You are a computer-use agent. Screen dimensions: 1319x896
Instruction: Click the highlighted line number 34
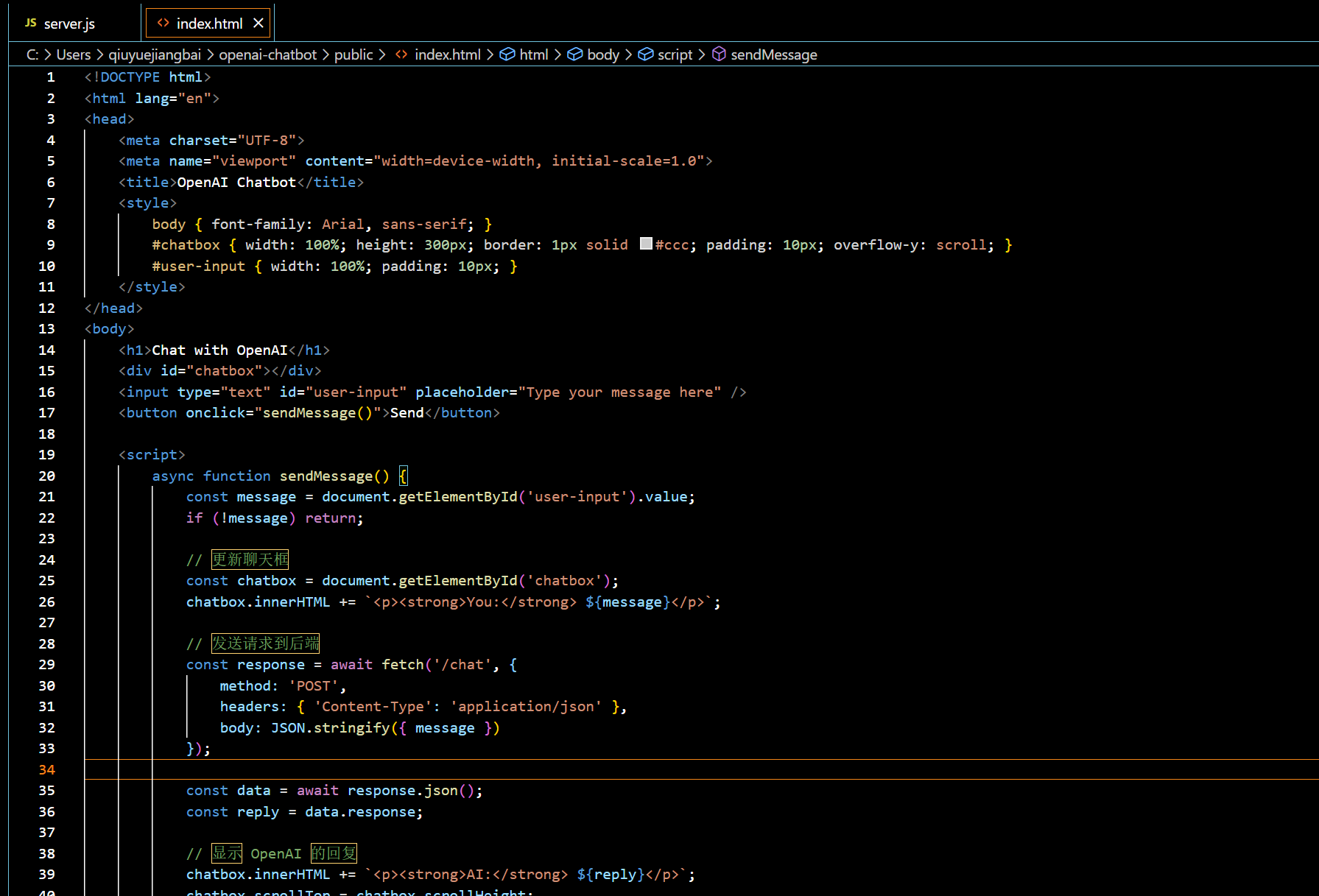[46, 769]
